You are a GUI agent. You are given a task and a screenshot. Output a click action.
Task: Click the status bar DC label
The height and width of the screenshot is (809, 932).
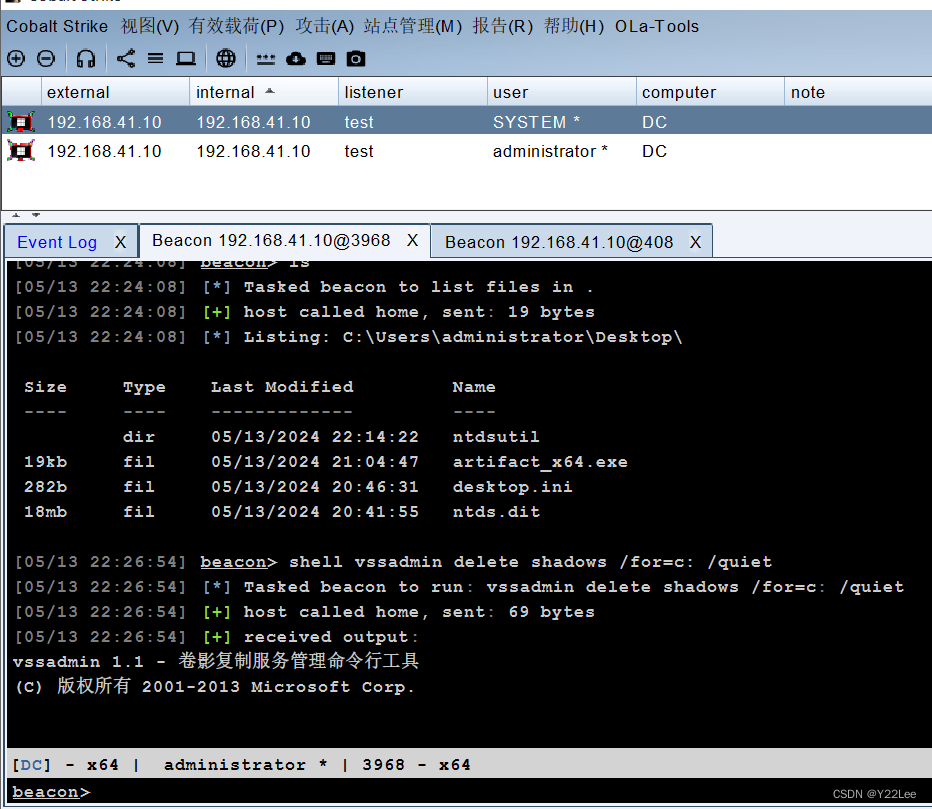tap(32, 764)
